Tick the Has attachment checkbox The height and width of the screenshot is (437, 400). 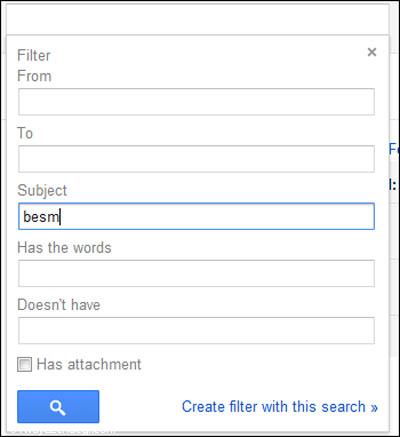pos(25,364)
